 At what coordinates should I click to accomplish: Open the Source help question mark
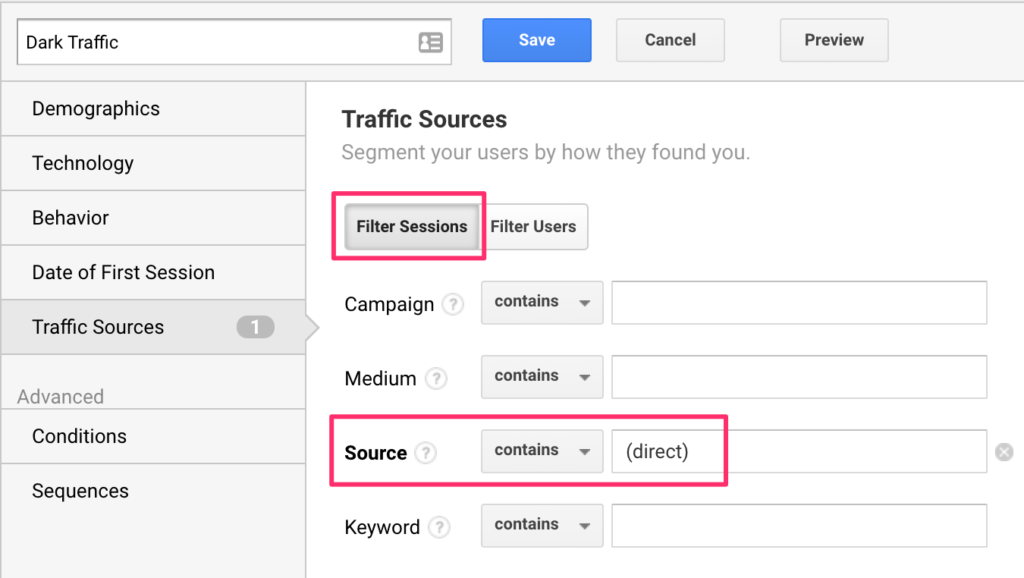point(426,453)
